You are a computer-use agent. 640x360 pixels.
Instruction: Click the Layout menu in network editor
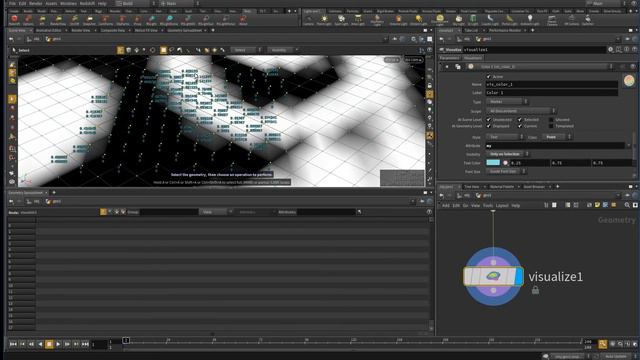[502, 206]
